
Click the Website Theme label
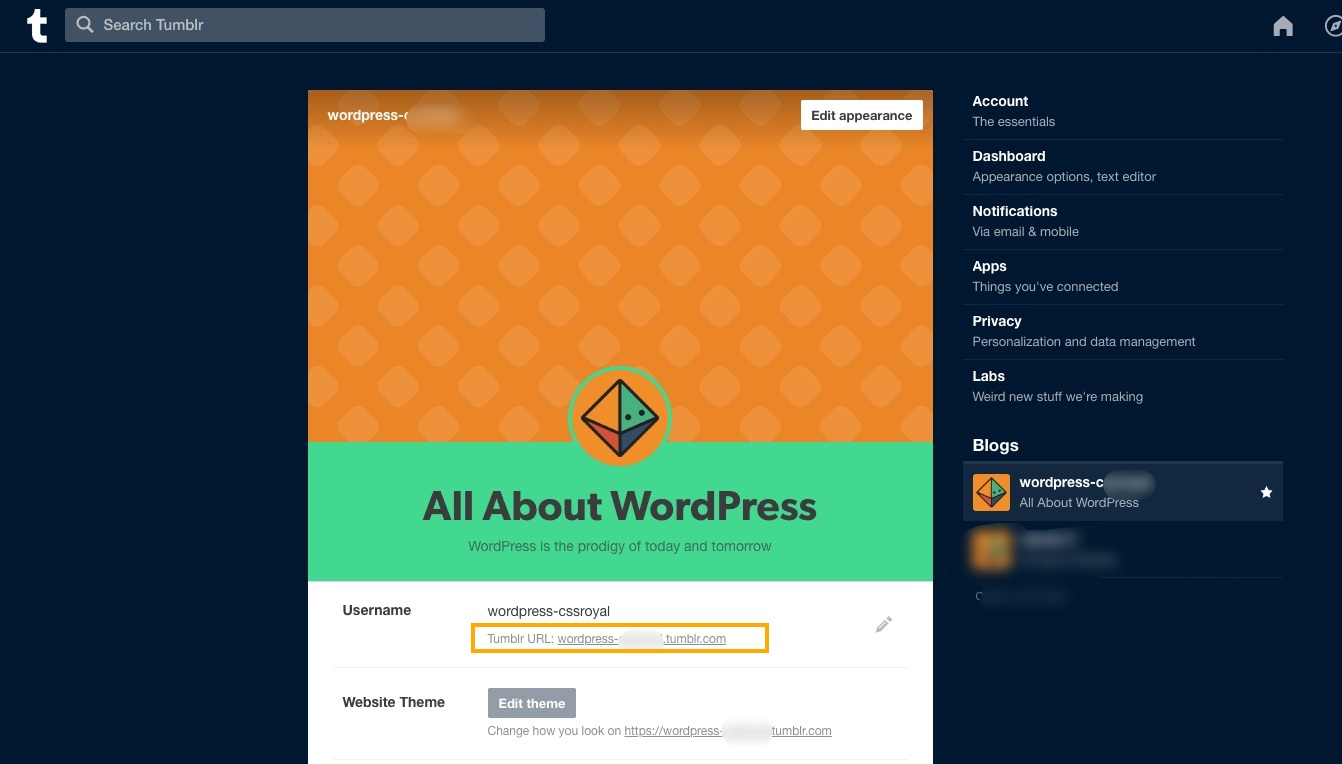tap(393, 702)
